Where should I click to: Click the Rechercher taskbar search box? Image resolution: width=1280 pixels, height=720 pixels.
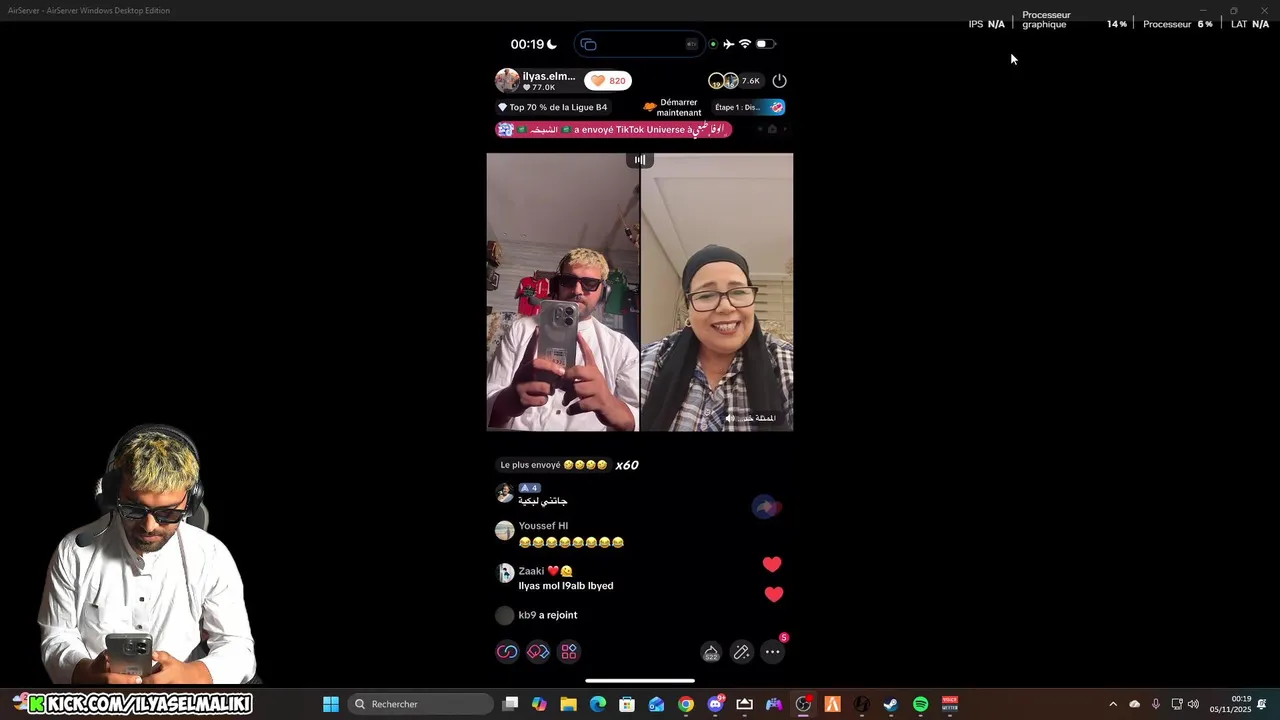[421, 704]
